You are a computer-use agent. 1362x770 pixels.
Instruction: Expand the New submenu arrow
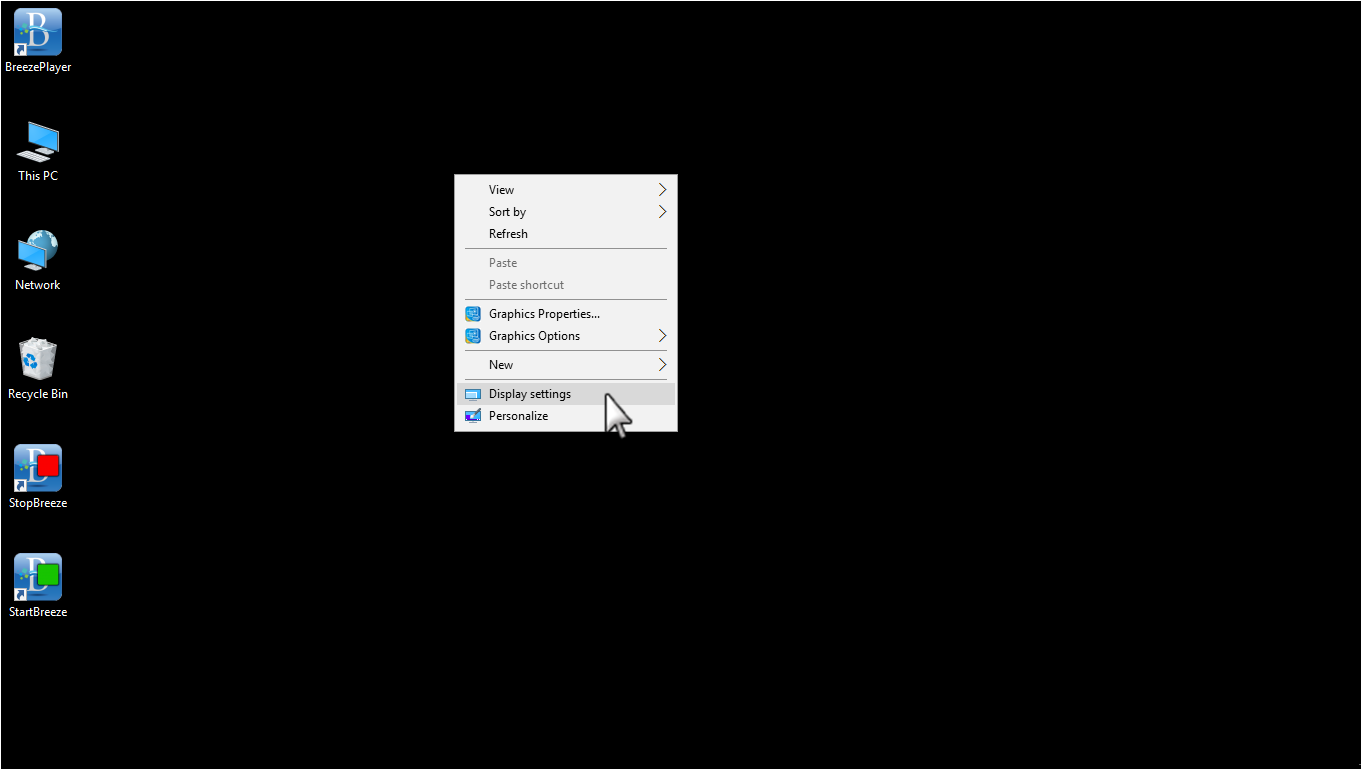coord(662,365)
